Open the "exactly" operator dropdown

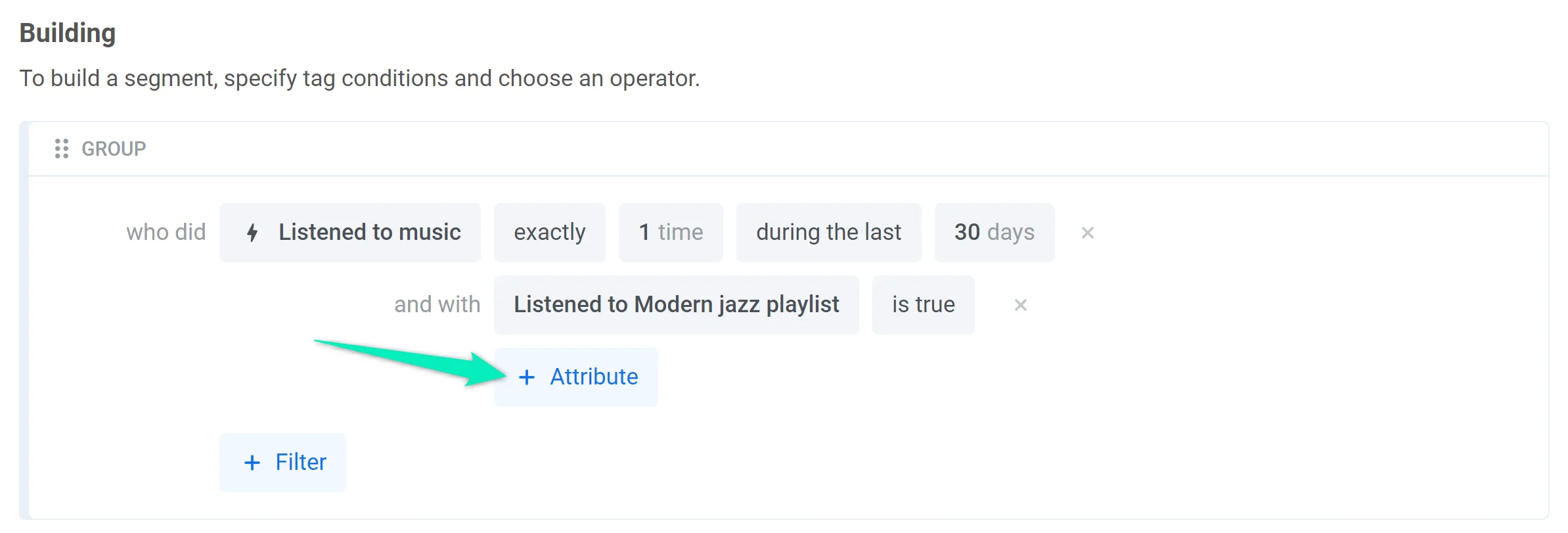point(549,233)
